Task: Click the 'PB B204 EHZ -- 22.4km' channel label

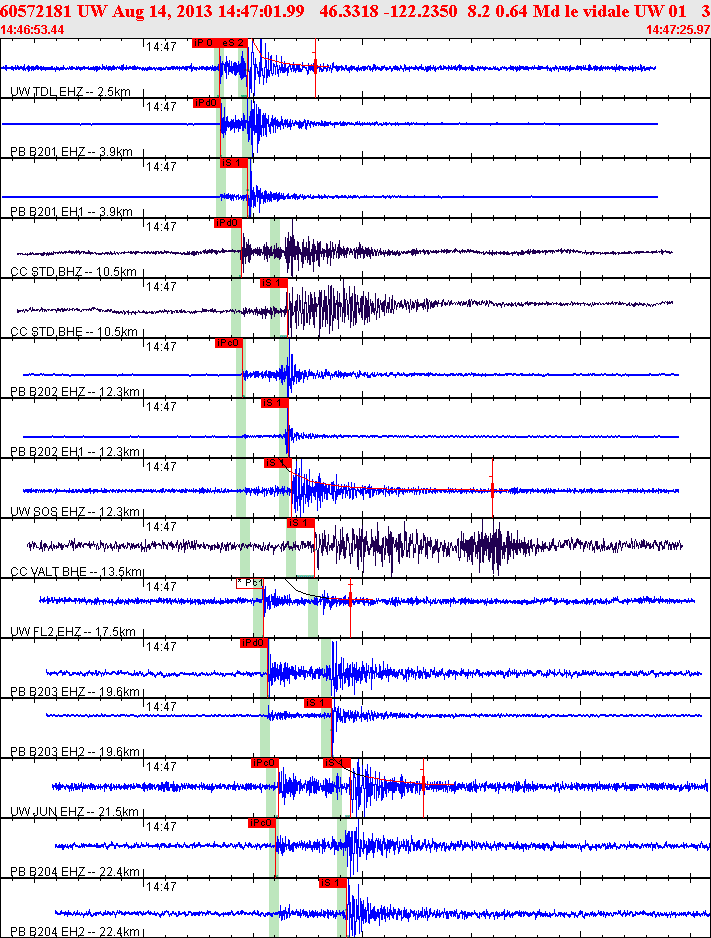Action: point(75,872)
